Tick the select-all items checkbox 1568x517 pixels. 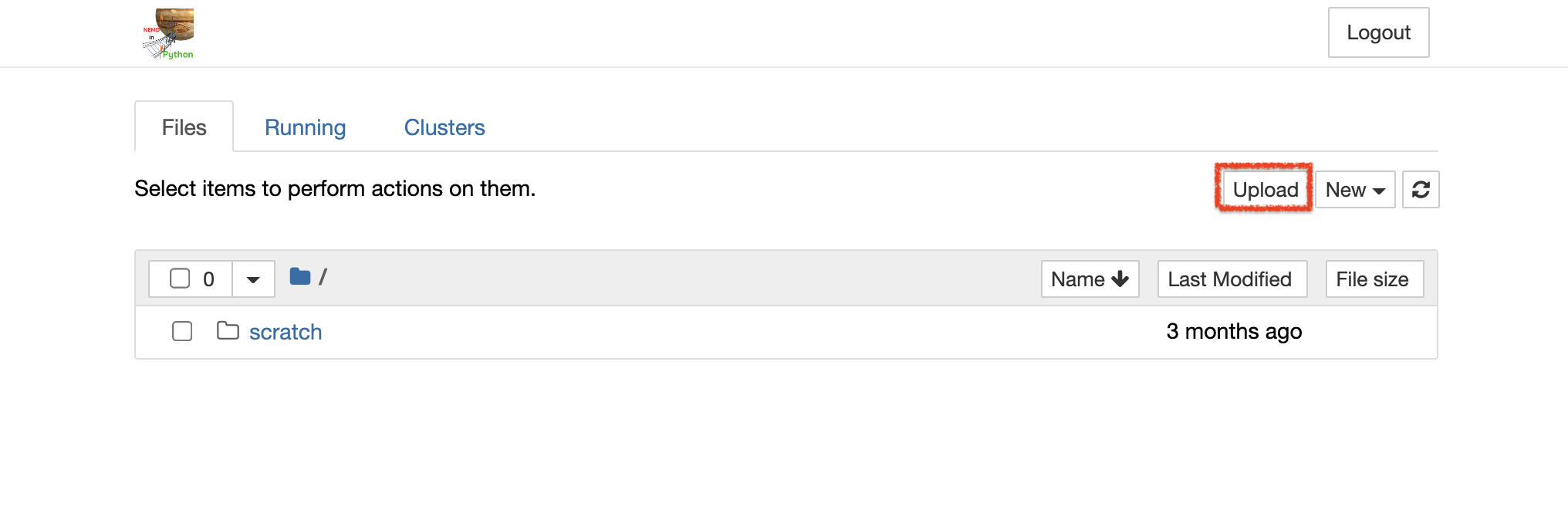180,279
